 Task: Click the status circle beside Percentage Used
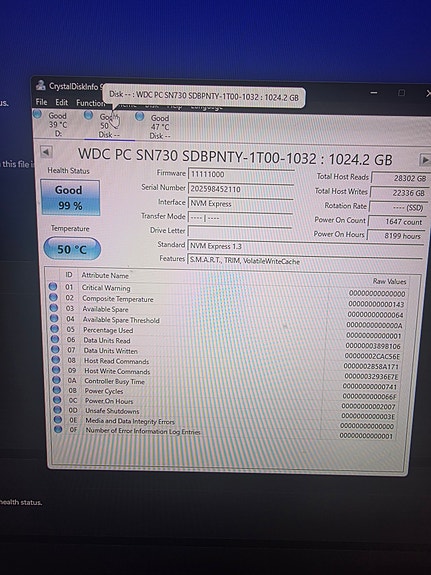pyautogui.click(x=55, y=329)
